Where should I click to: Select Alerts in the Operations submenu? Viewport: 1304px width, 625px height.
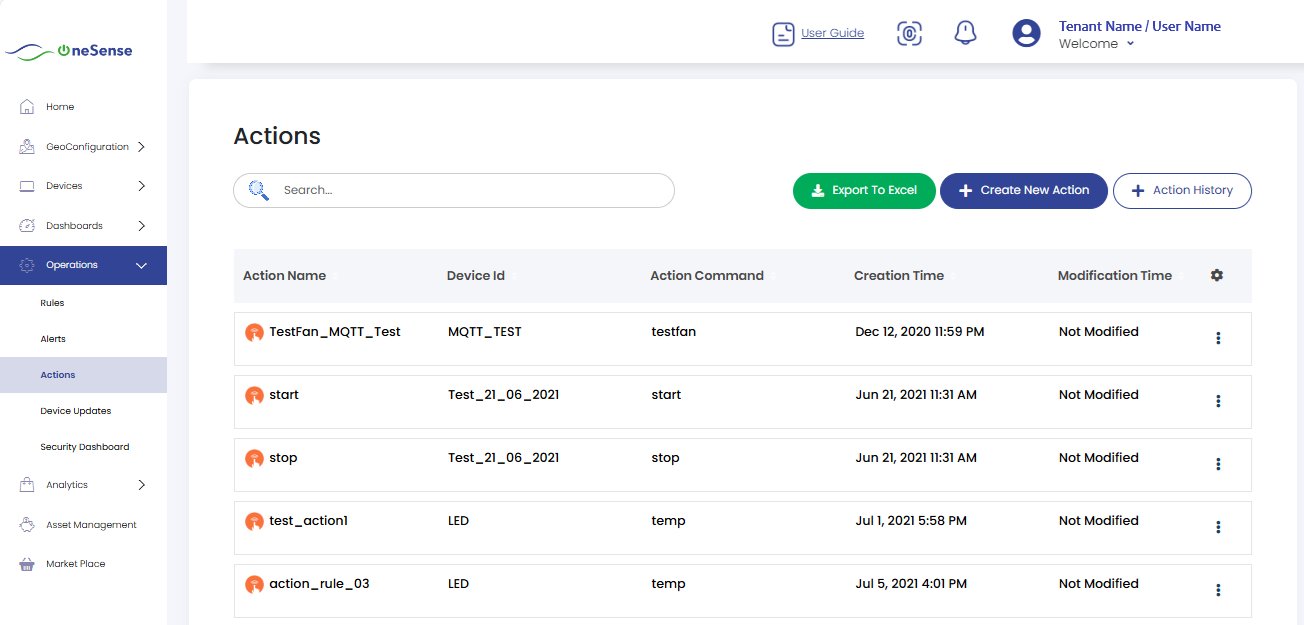click(53, 339)
